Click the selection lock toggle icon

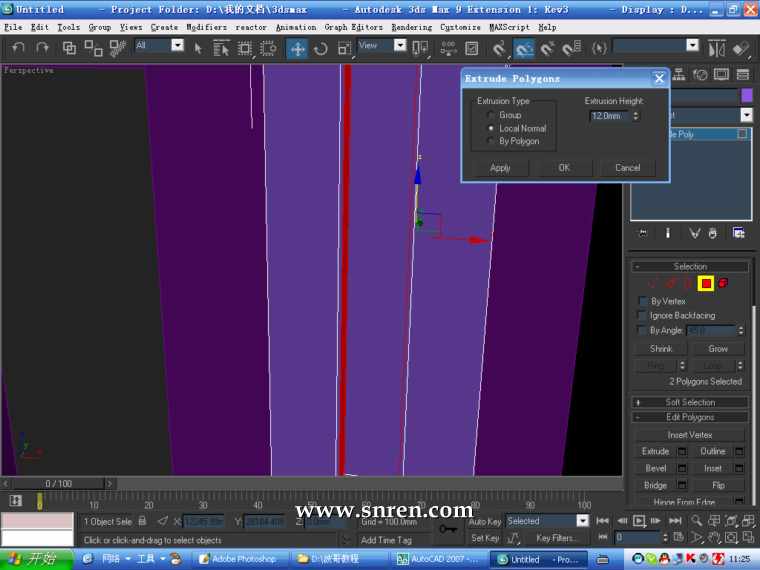(x=143, y=521)
